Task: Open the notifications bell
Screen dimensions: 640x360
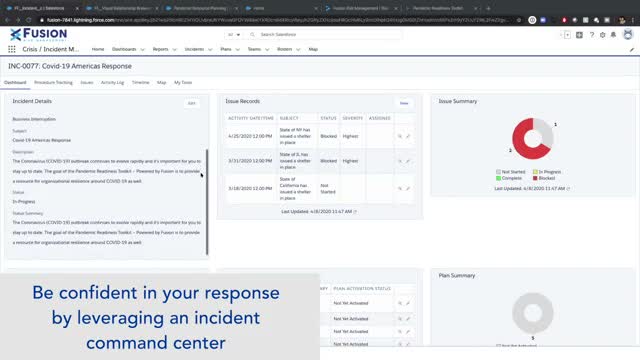Action: click(613, 35)
